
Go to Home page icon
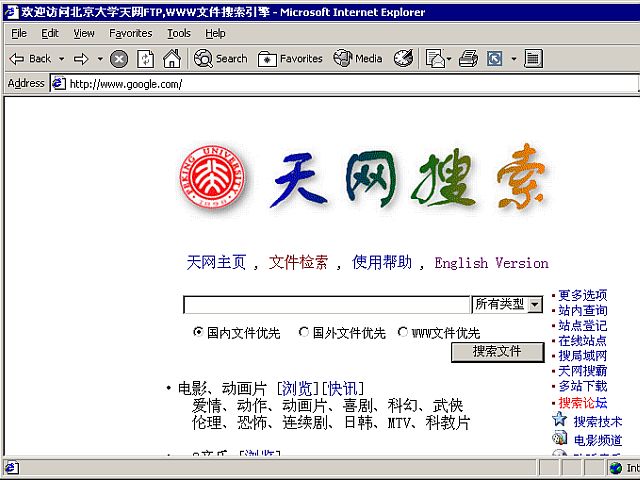pyautogui.click(x=172, y=59)
